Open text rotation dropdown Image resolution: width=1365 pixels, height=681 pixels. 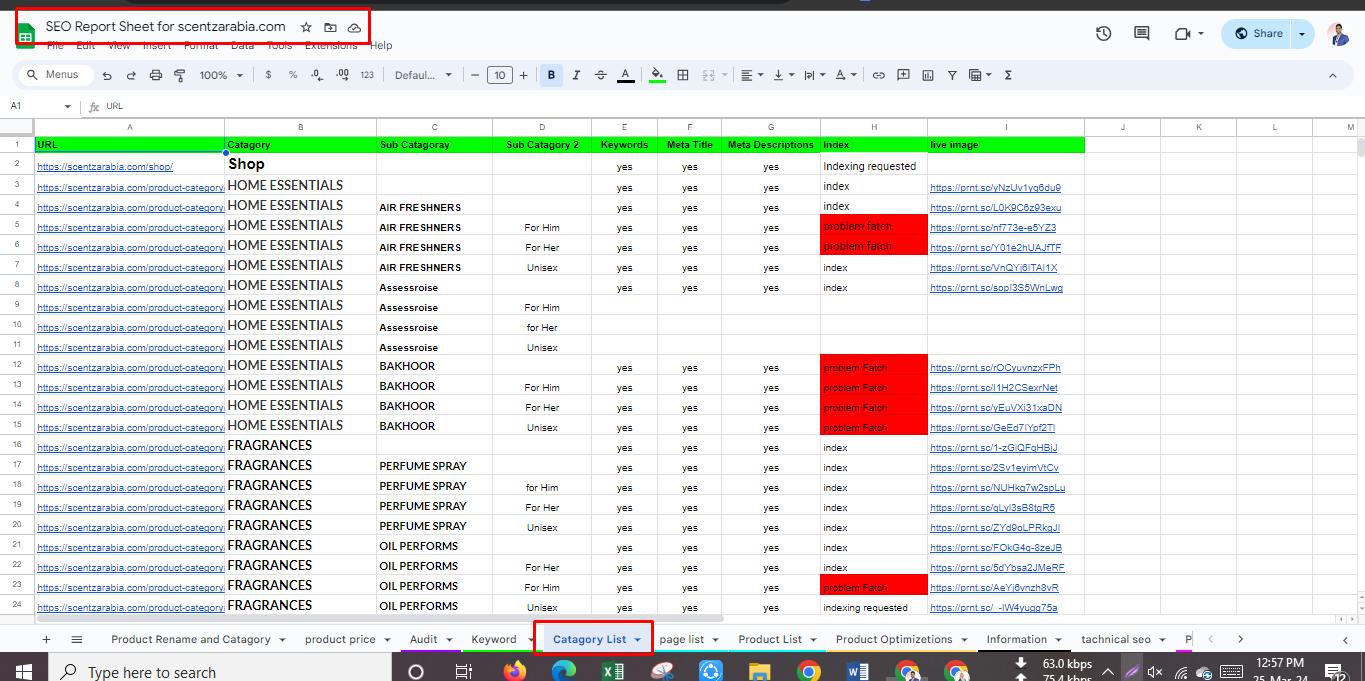[845, 75]
